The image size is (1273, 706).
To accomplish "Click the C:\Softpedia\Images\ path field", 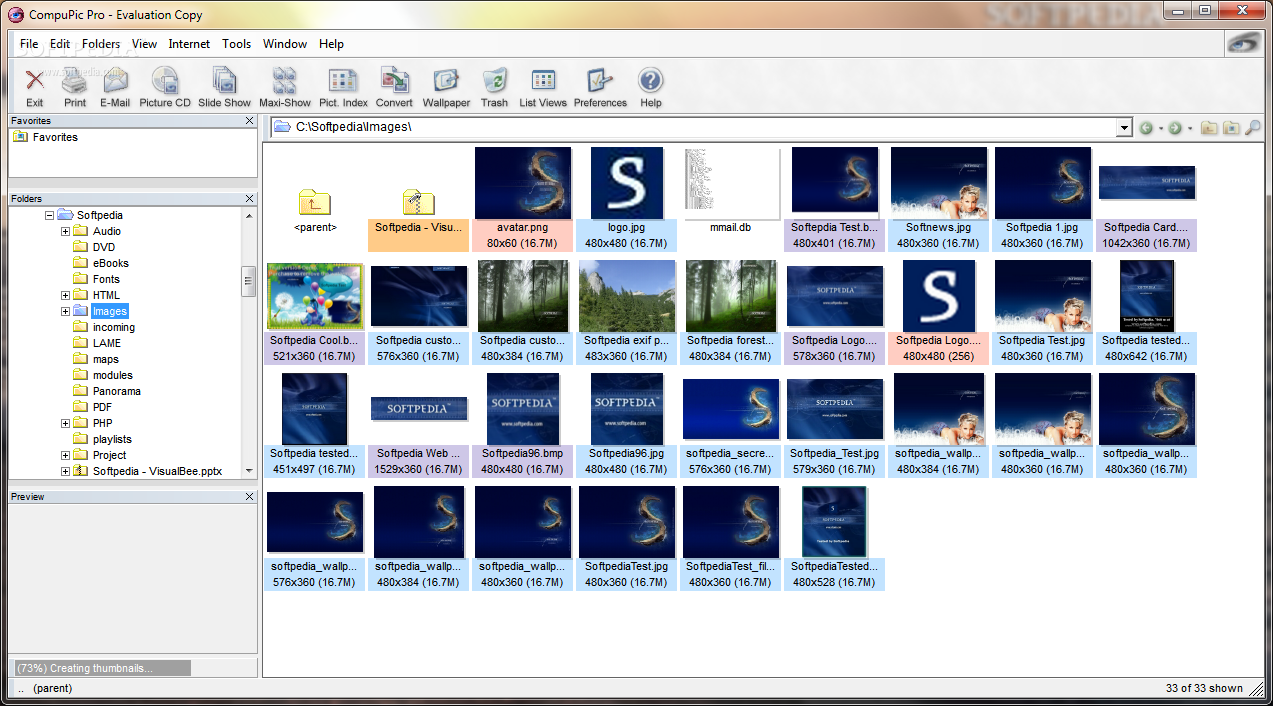I will click(x=693, y=128).
